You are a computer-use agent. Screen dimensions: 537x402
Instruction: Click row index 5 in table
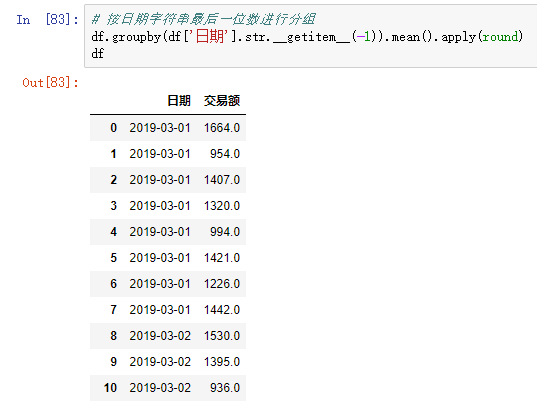coord(113,258)
